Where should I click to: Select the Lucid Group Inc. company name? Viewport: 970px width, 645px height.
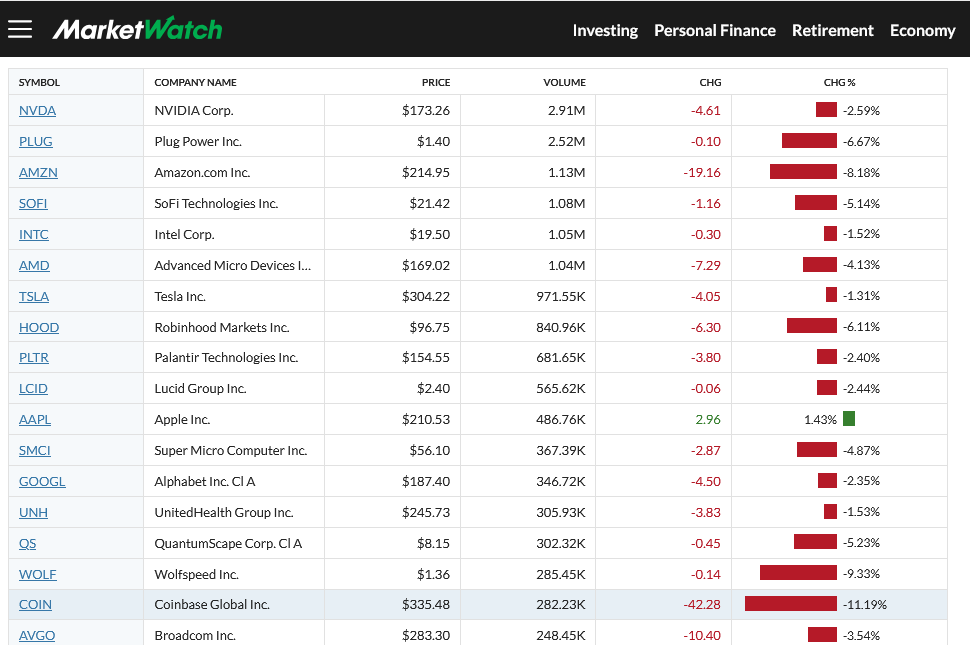(200, 388)
